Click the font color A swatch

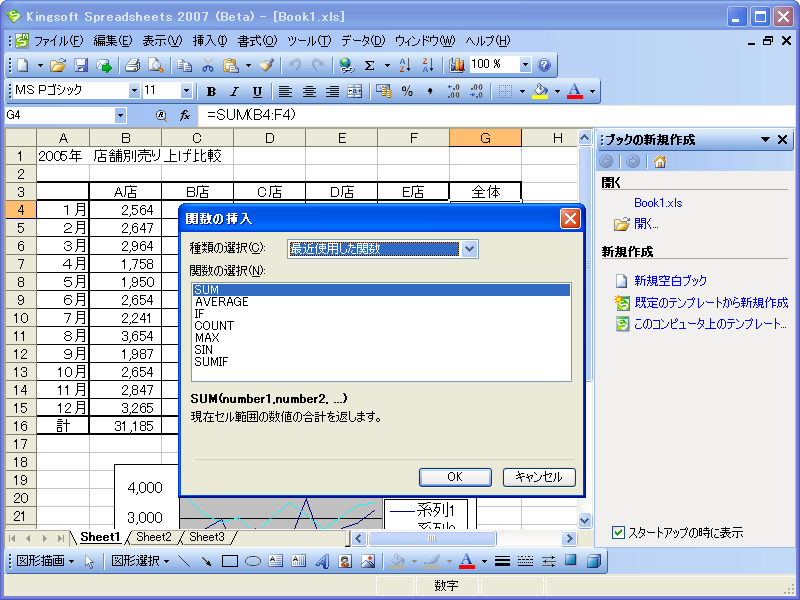pos(574,92)
